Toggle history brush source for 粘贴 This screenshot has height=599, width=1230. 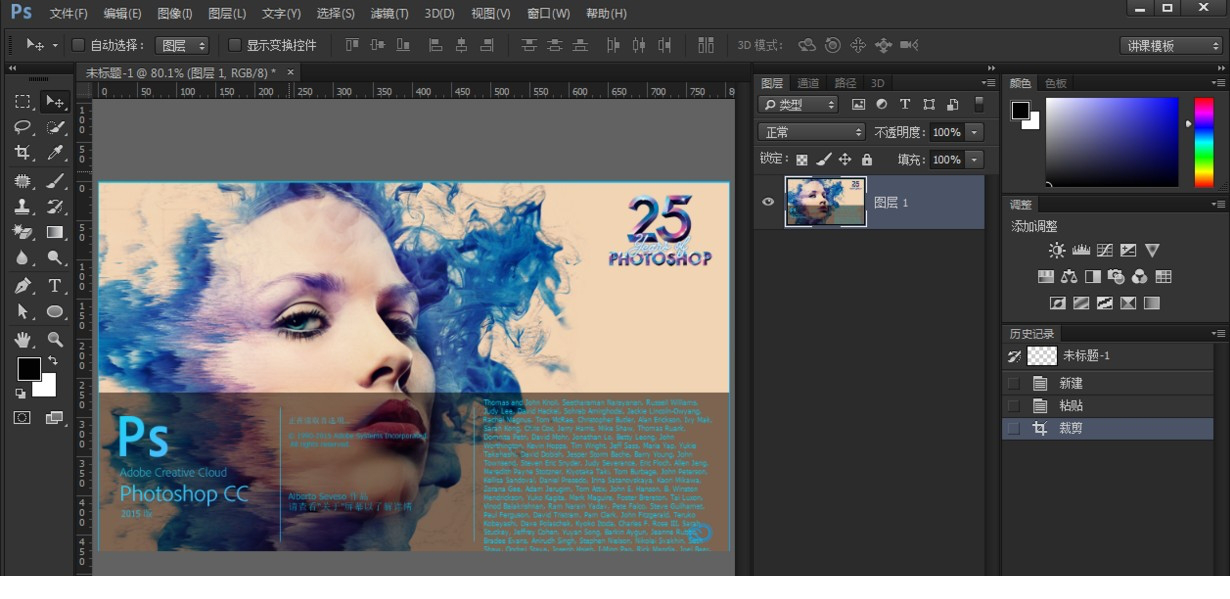[1014, 406]
